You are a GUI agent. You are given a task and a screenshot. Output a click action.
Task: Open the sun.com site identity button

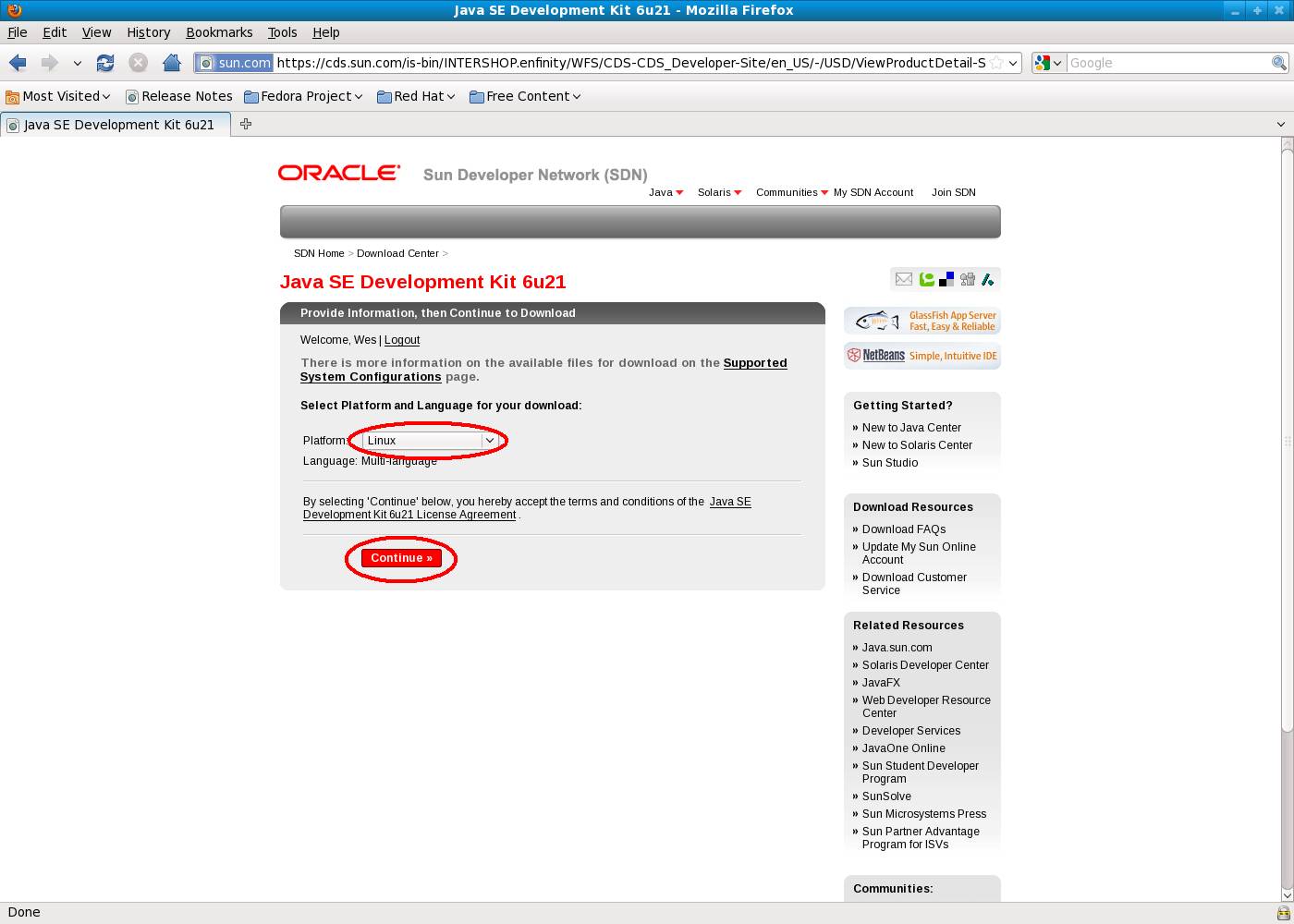(234, 63)
